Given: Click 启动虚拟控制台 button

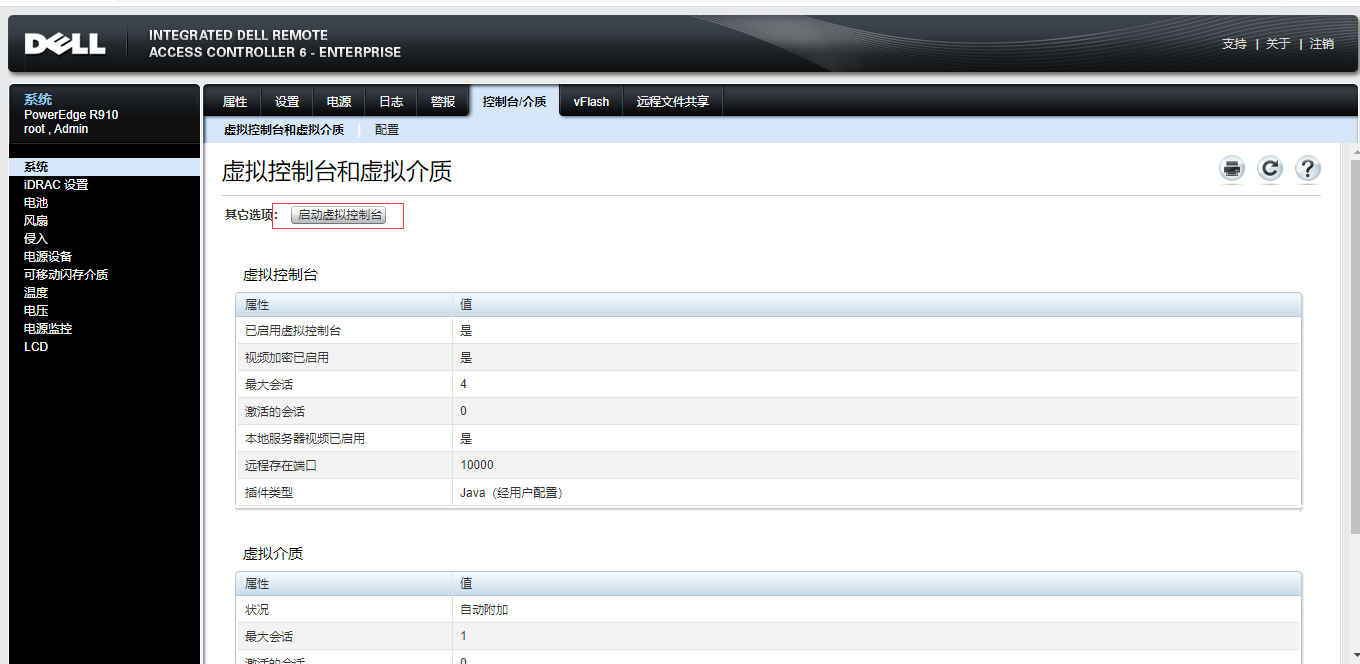Looking at the screenshot, I should point(339,215).
